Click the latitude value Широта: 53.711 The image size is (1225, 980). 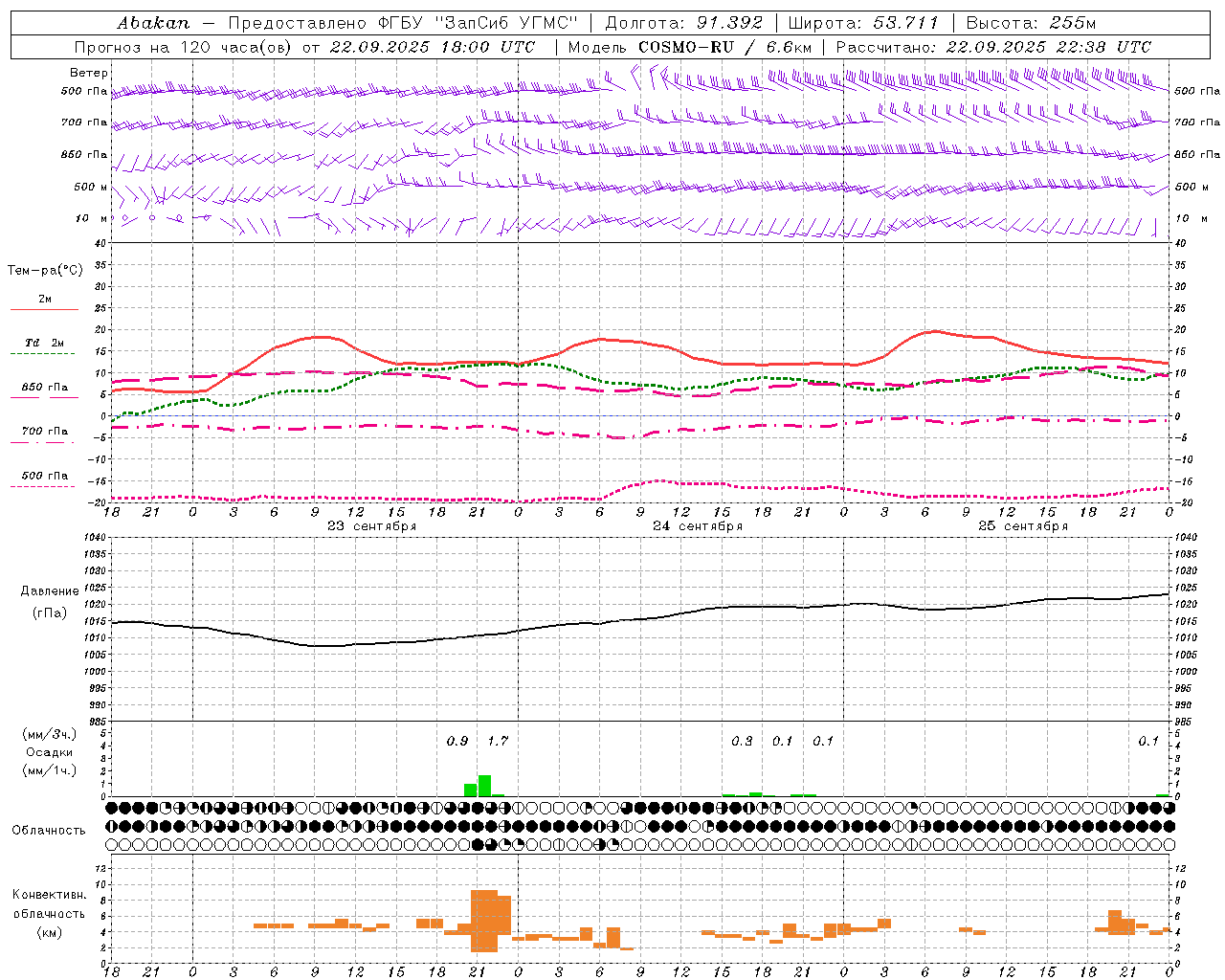coord(863,23)
